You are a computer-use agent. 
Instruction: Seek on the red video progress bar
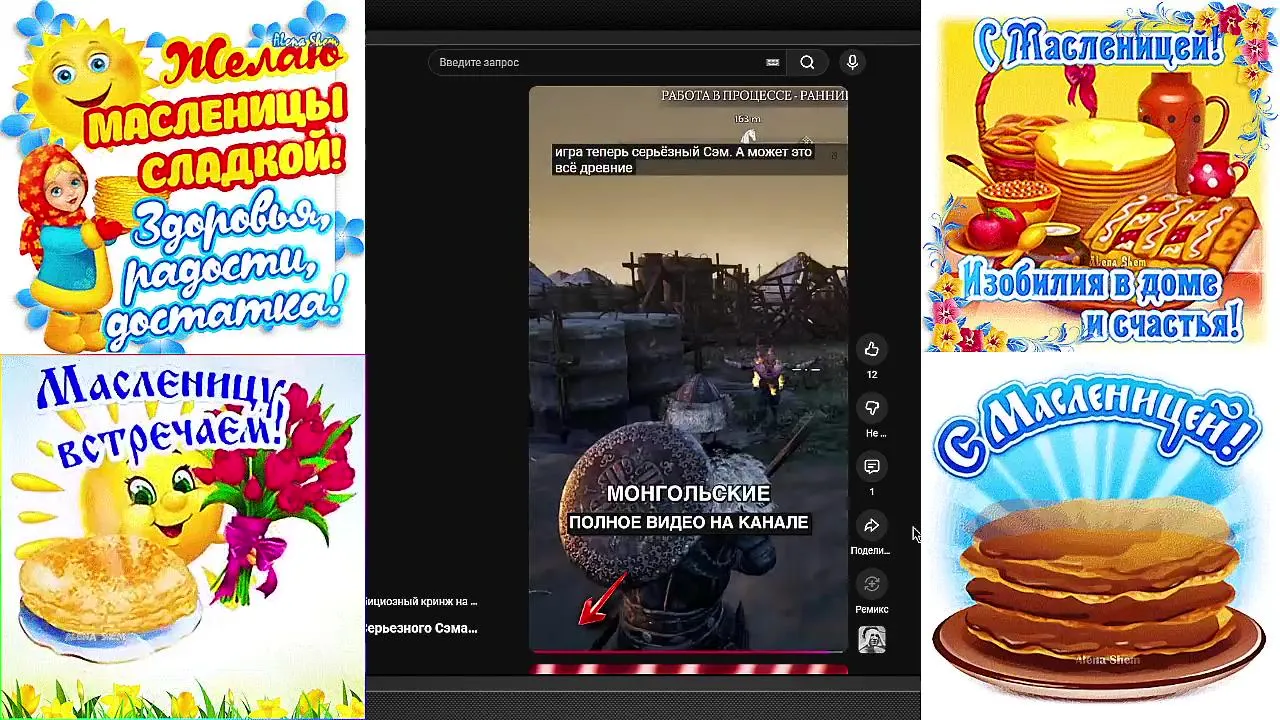[688, 651]
